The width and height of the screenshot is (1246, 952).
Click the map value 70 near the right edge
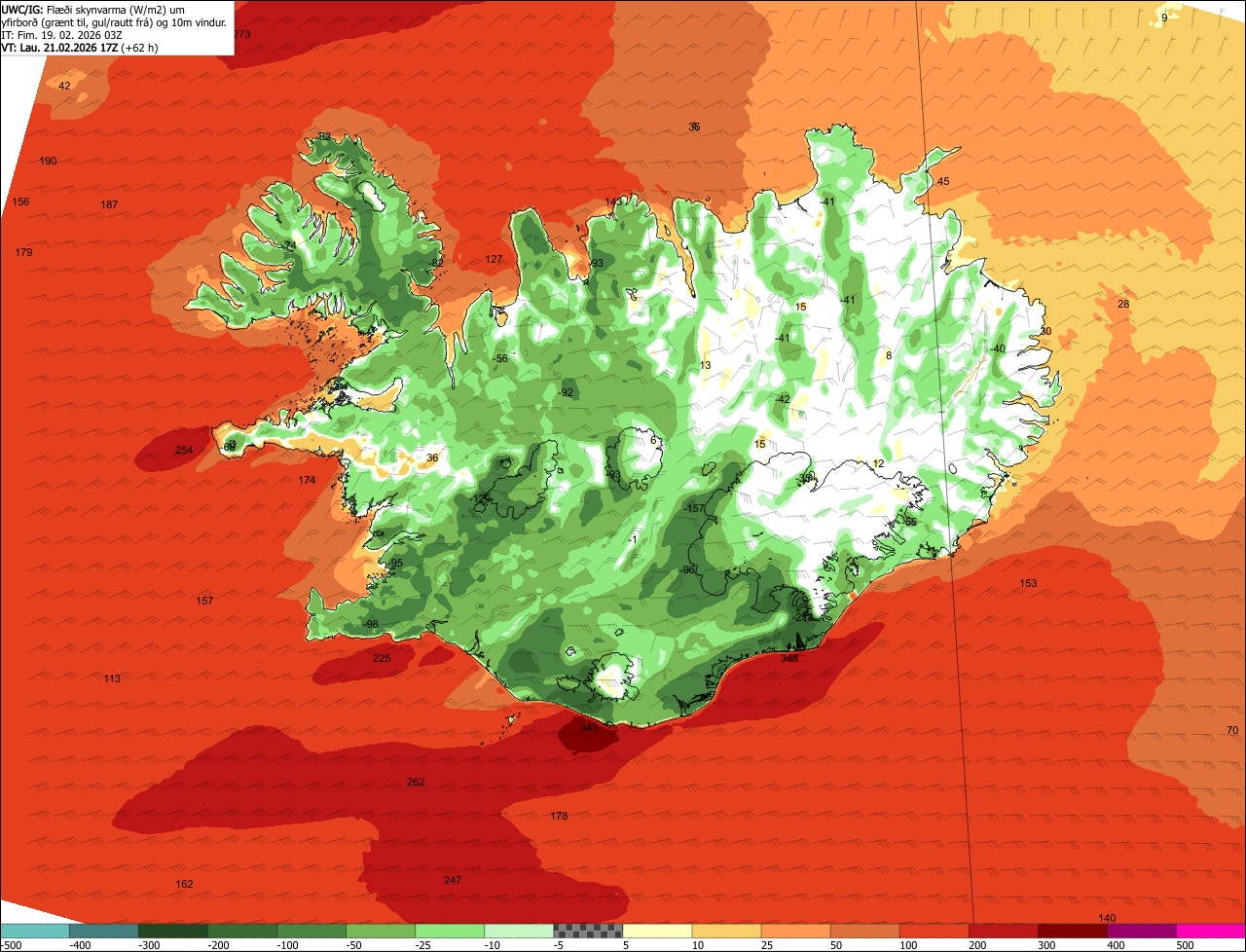click(1232, 730)
